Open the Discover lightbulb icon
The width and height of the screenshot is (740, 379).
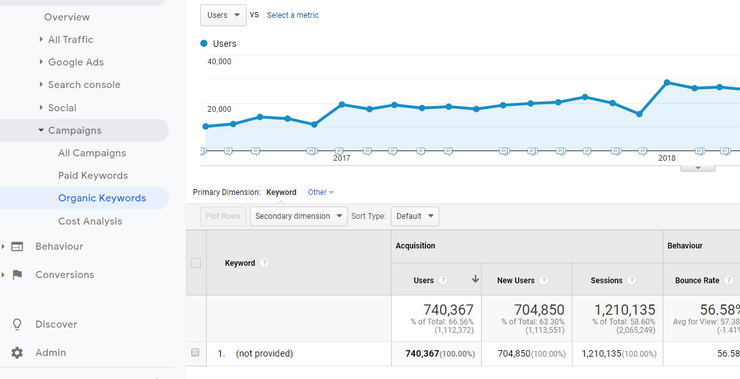pos(17,324)
